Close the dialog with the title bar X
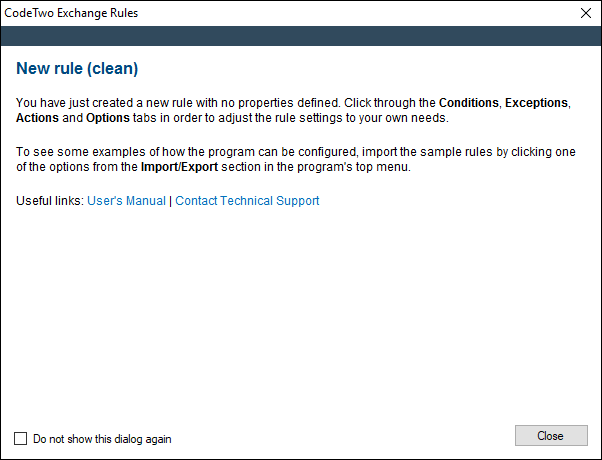Viewport: 602px width, 460px height. click(585, 13)
